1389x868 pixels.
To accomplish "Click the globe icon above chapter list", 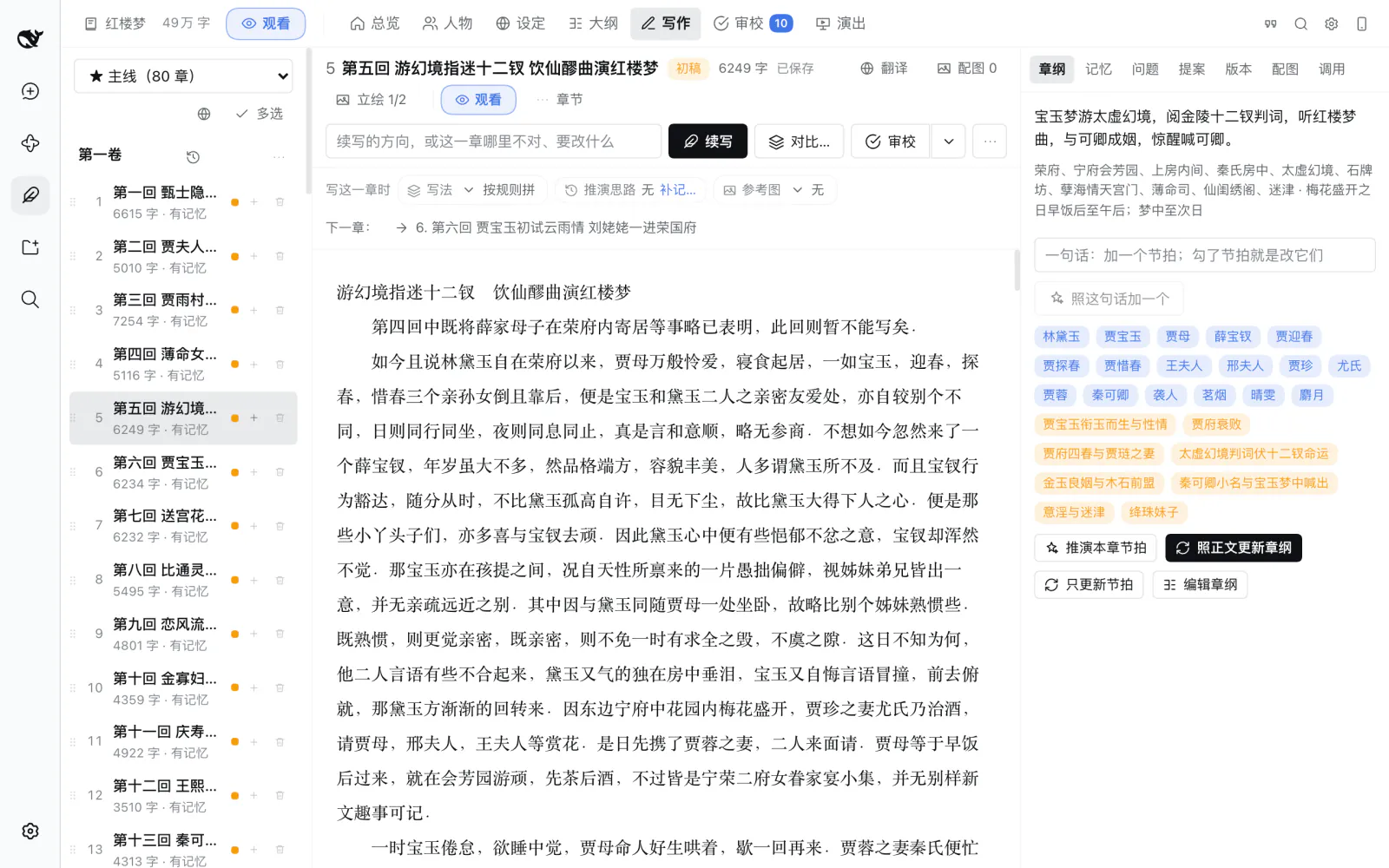I will (204, 114).
